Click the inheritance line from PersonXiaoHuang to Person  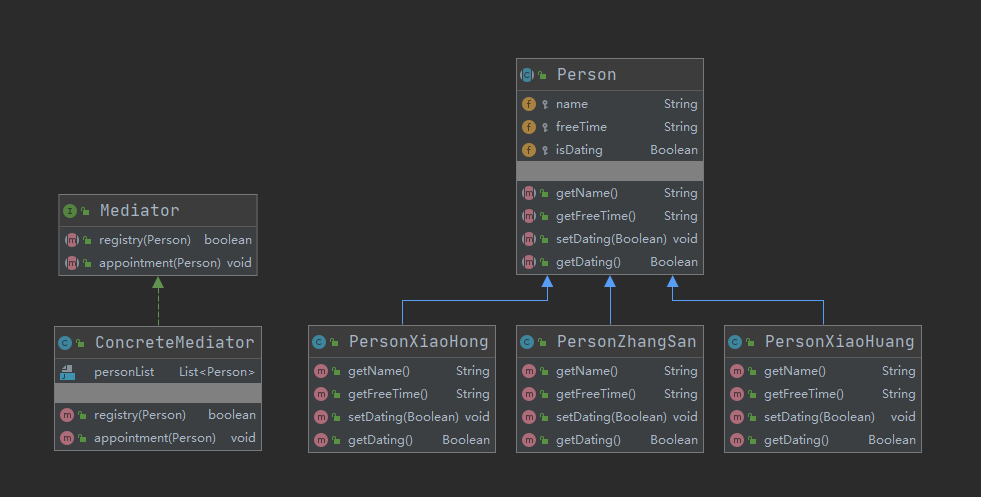coord(748,300)
